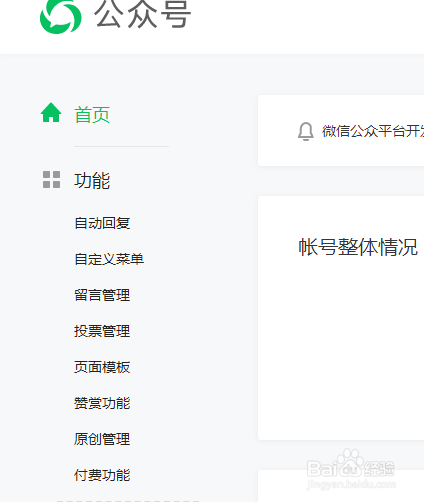Open 页面模板 in the sidebar
The height and width of the screenshot is (502, 424).
click(x=102, y=367)
